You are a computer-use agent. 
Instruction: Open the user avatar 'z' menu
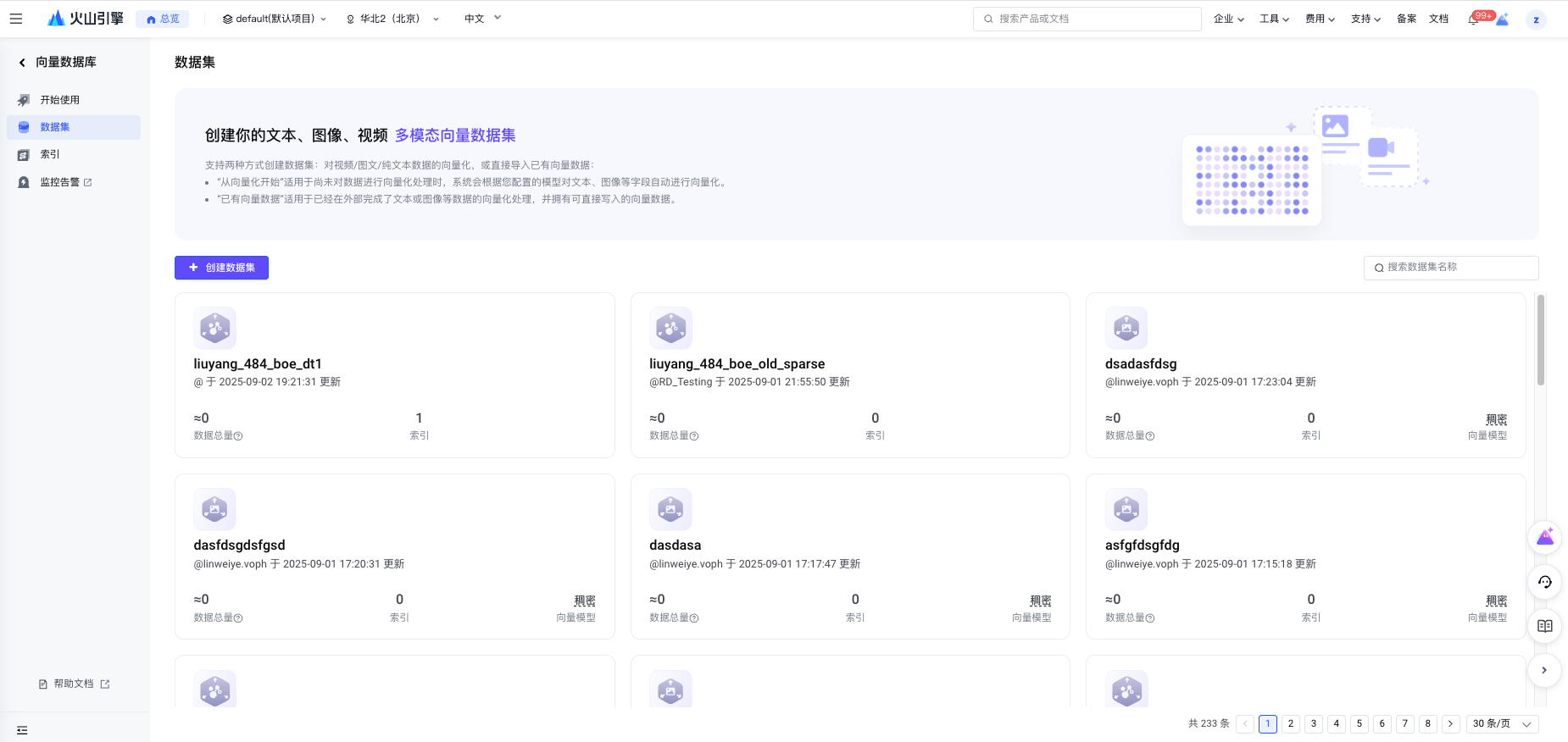(1536, 19)
